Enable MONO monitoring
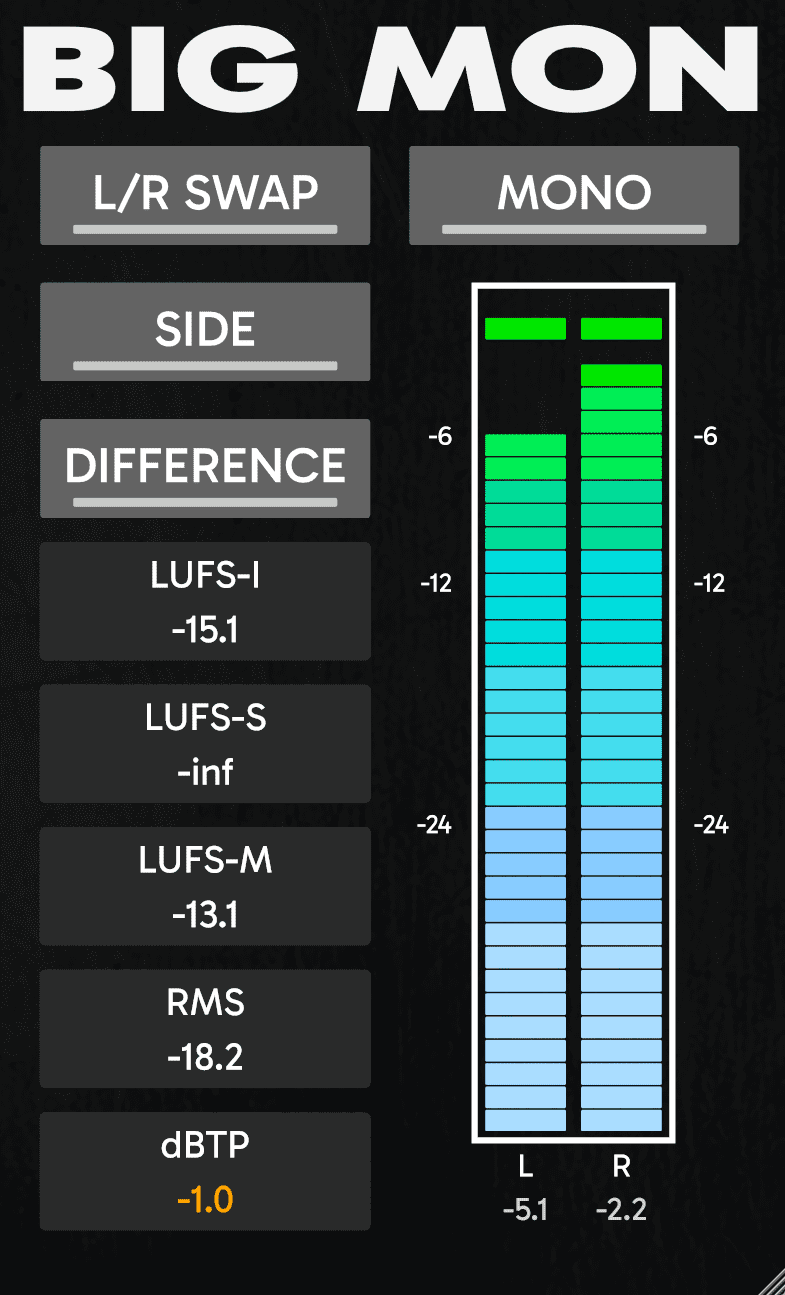 coord(574,195)
